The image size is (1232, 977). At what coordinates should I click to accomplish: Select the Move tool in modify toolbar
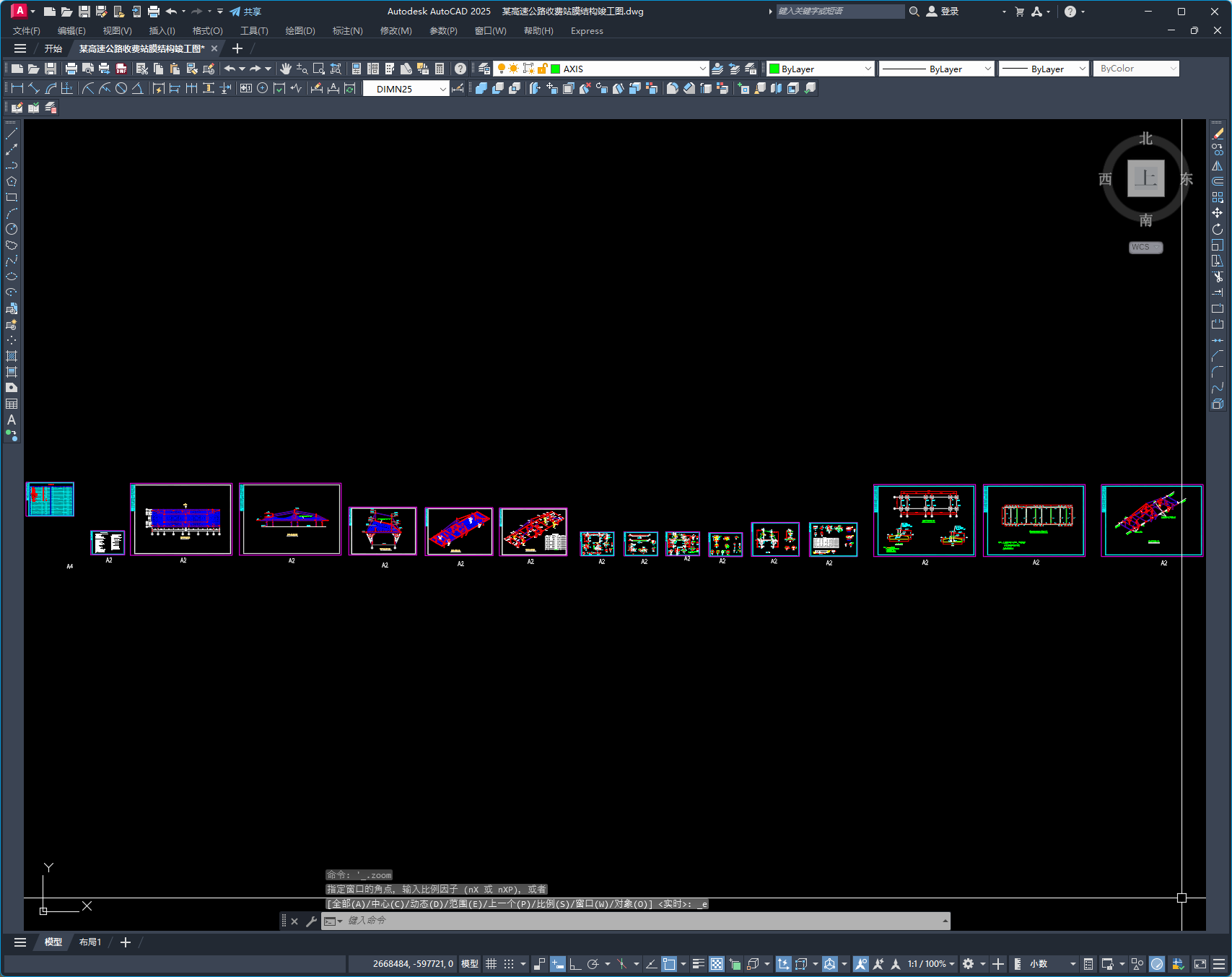[1218, 213]
